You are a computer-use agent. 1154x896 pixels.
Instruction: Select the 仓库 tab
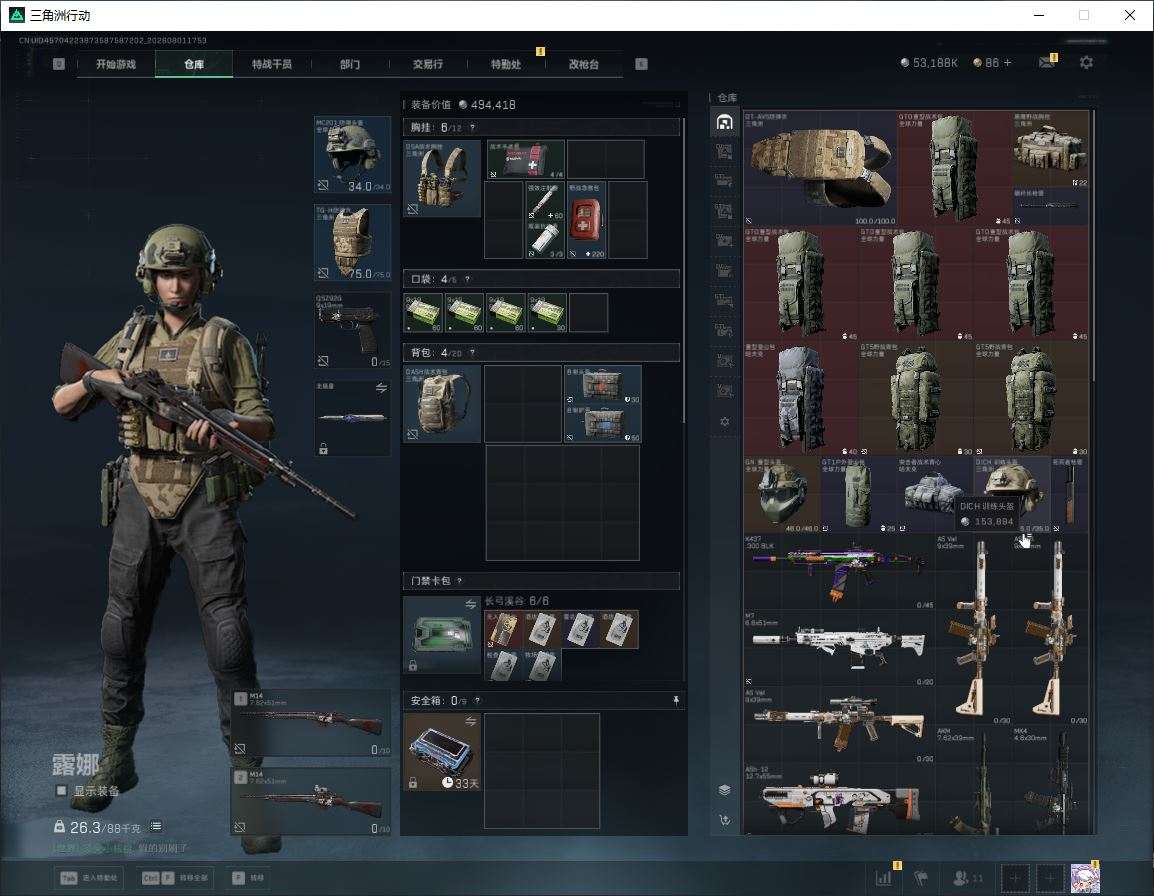pyautogui.click(x=194, y=64)
